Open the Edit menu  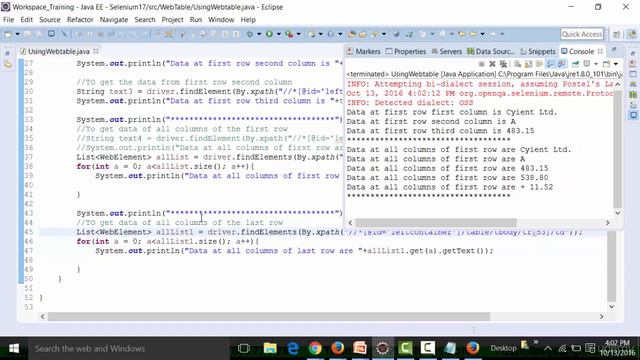pyautogui.click(x=27, y=20)
